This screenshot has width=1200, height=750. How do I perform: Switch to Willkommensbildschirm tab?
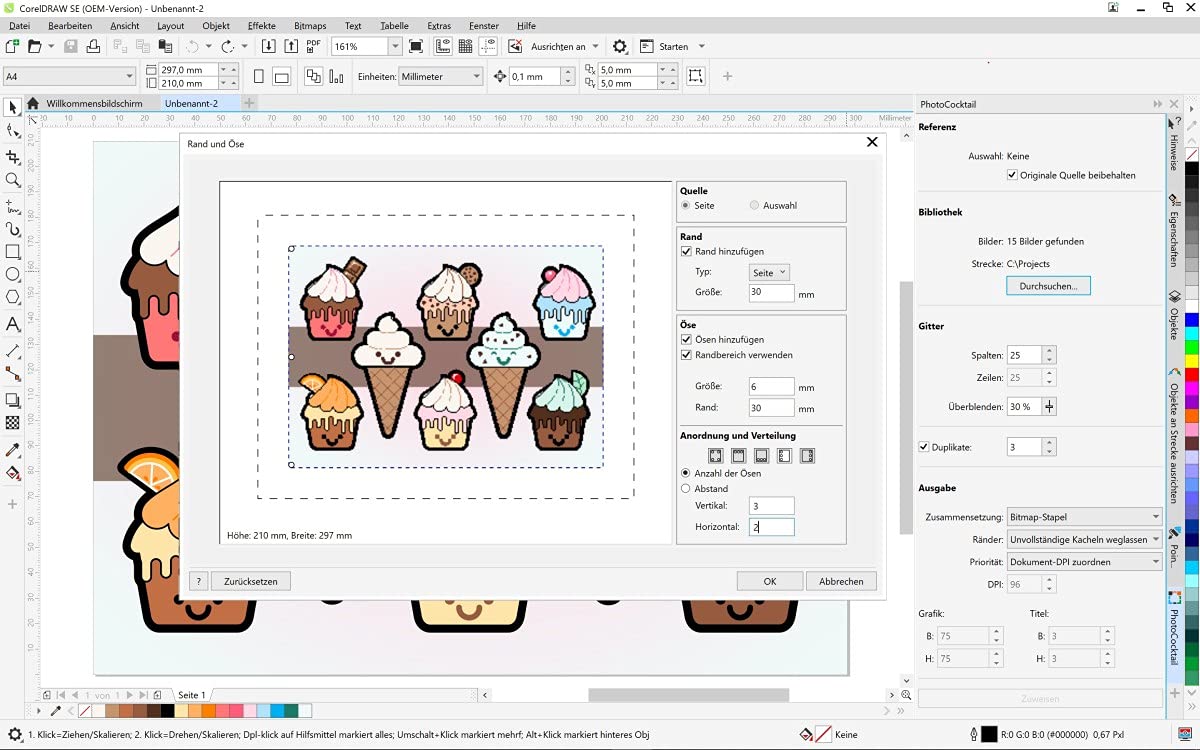click(94, 103)
